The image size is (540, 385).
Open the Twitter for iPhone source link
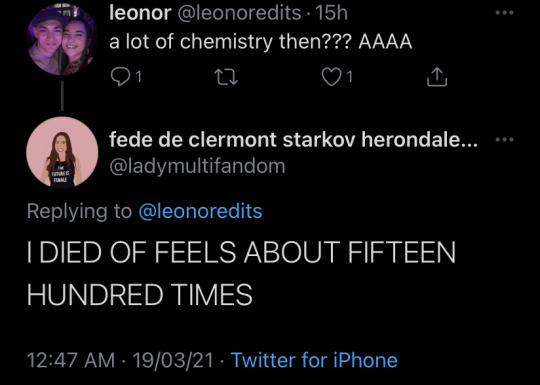pos(314,360)
